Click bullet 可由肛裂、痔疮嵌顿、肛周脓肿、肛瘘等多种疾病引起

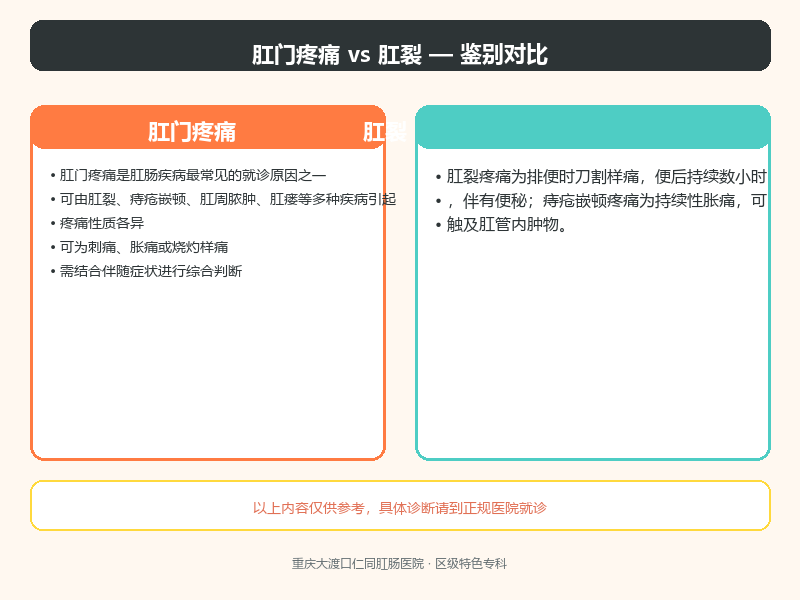point(223,199)
